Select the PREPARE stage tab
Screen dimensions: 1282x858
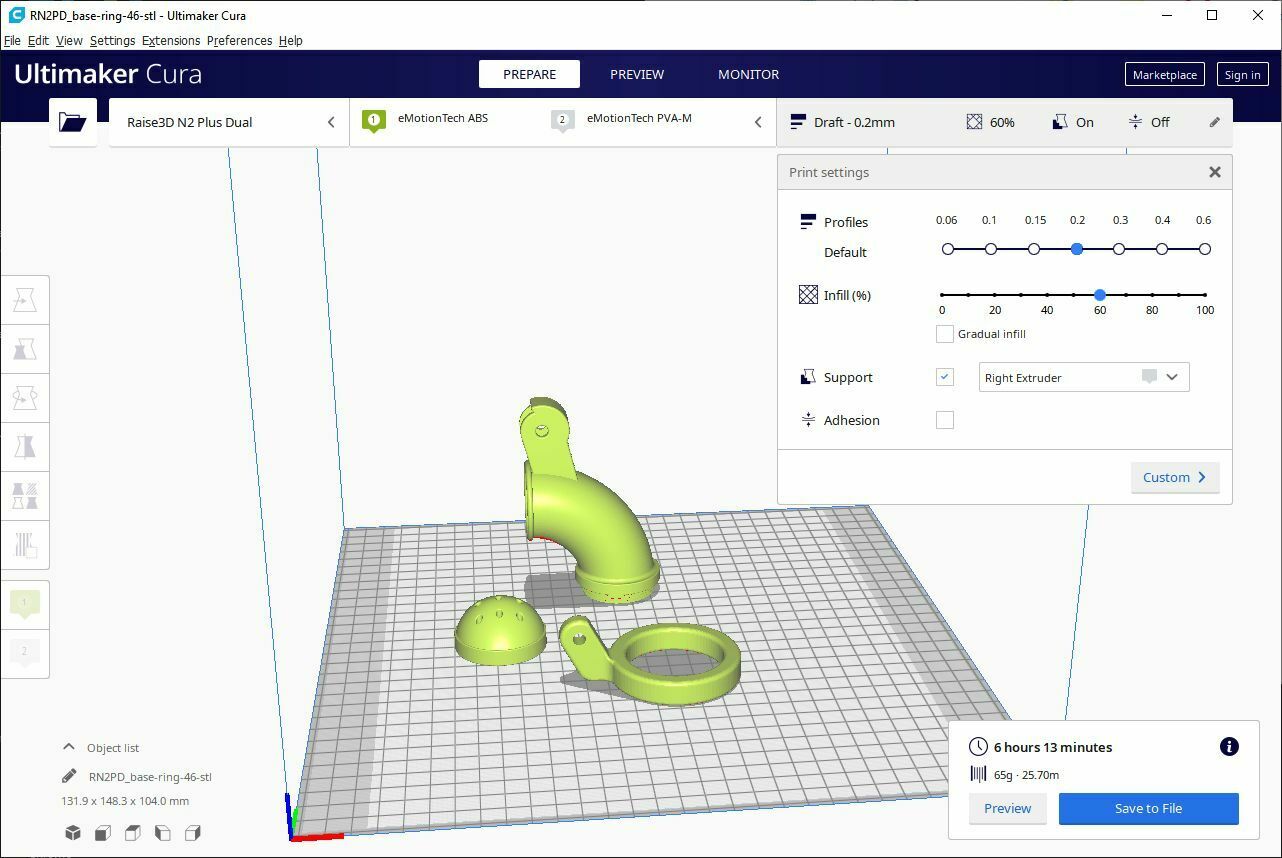pos(529,74)
